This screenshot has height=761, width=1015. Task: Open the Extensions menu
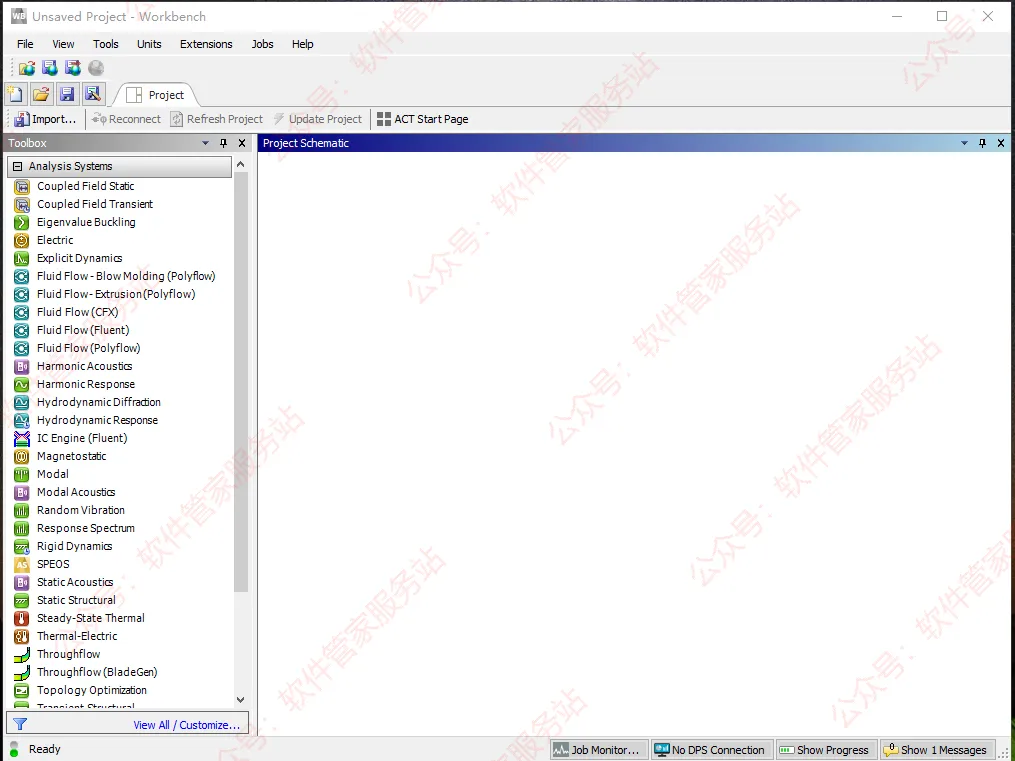pyautogui.click(x=206, y=44)
